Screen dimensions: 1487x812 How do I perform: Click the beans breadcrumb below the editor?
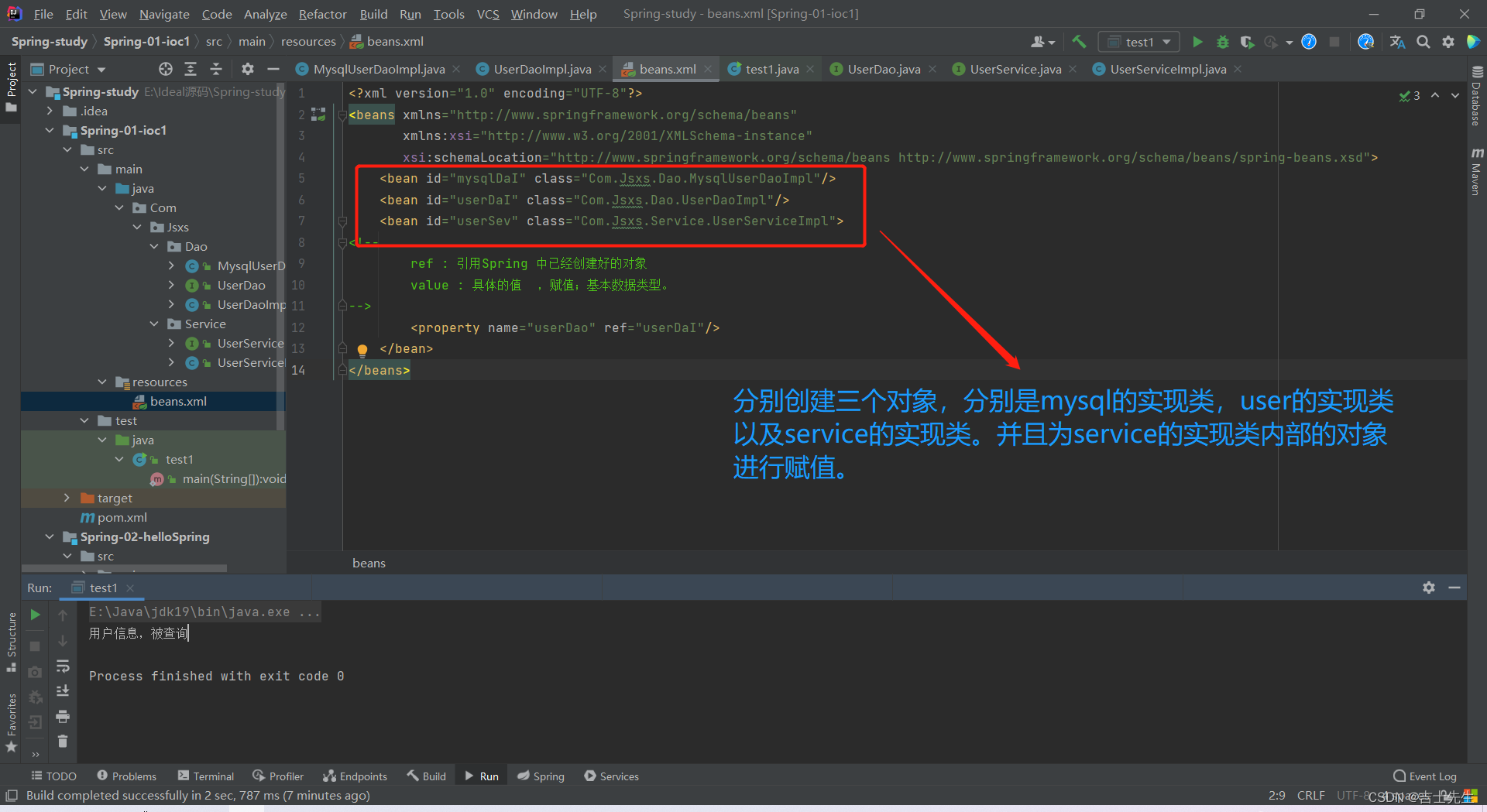pyautogui.click(x=369, y=563)
